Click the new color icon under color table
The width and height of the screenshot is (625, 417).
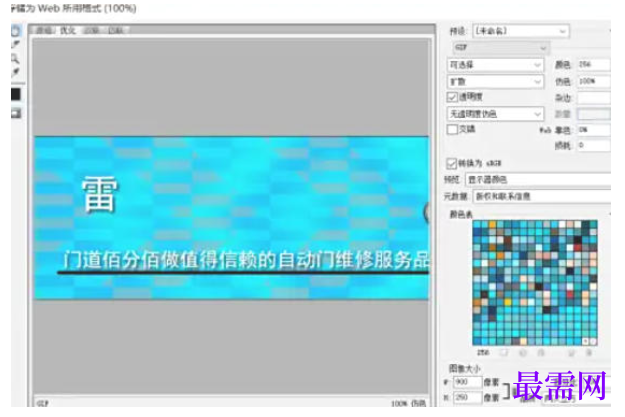571,352
